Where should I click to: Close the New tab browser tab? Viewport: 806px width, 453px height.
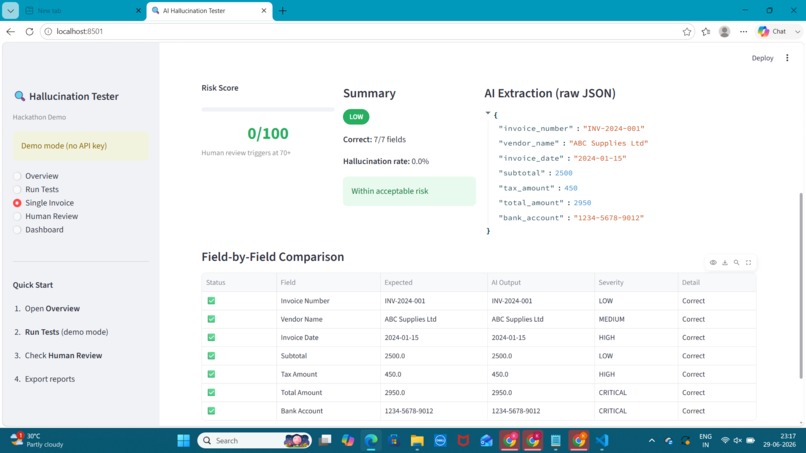pyautogui.click(x=138, y=10)
